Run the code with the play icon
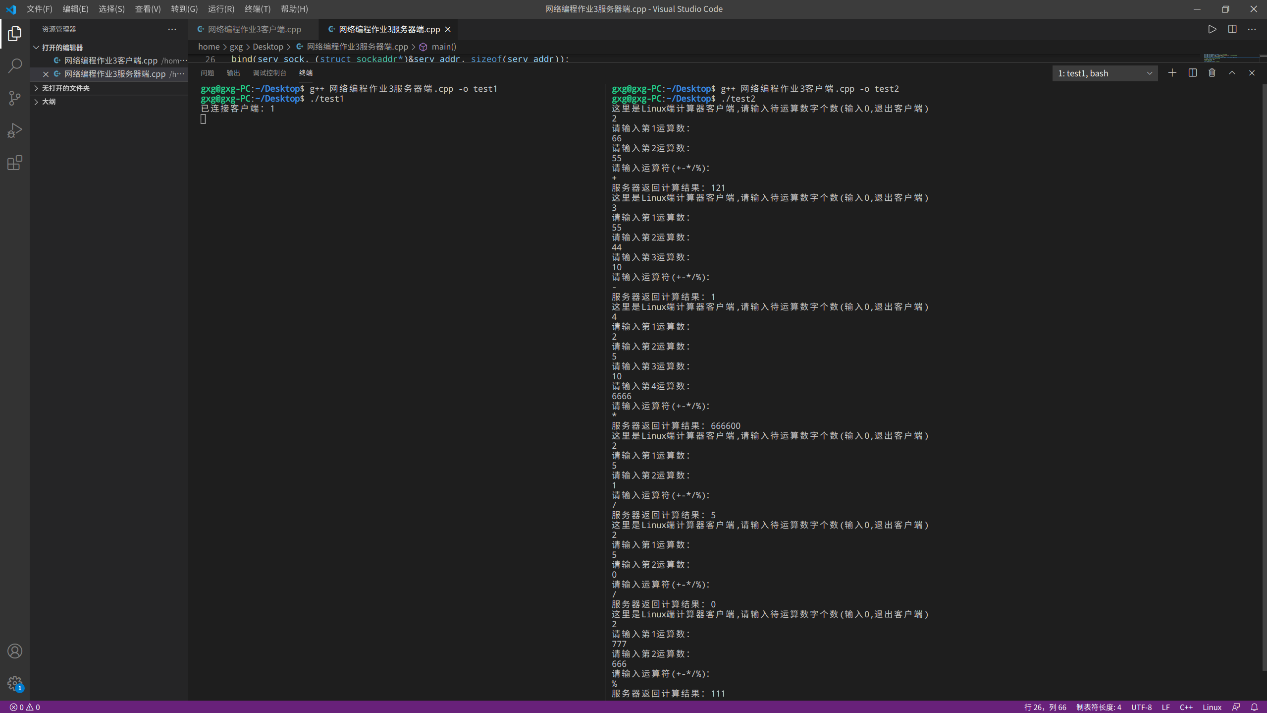 pos(1212,29)
